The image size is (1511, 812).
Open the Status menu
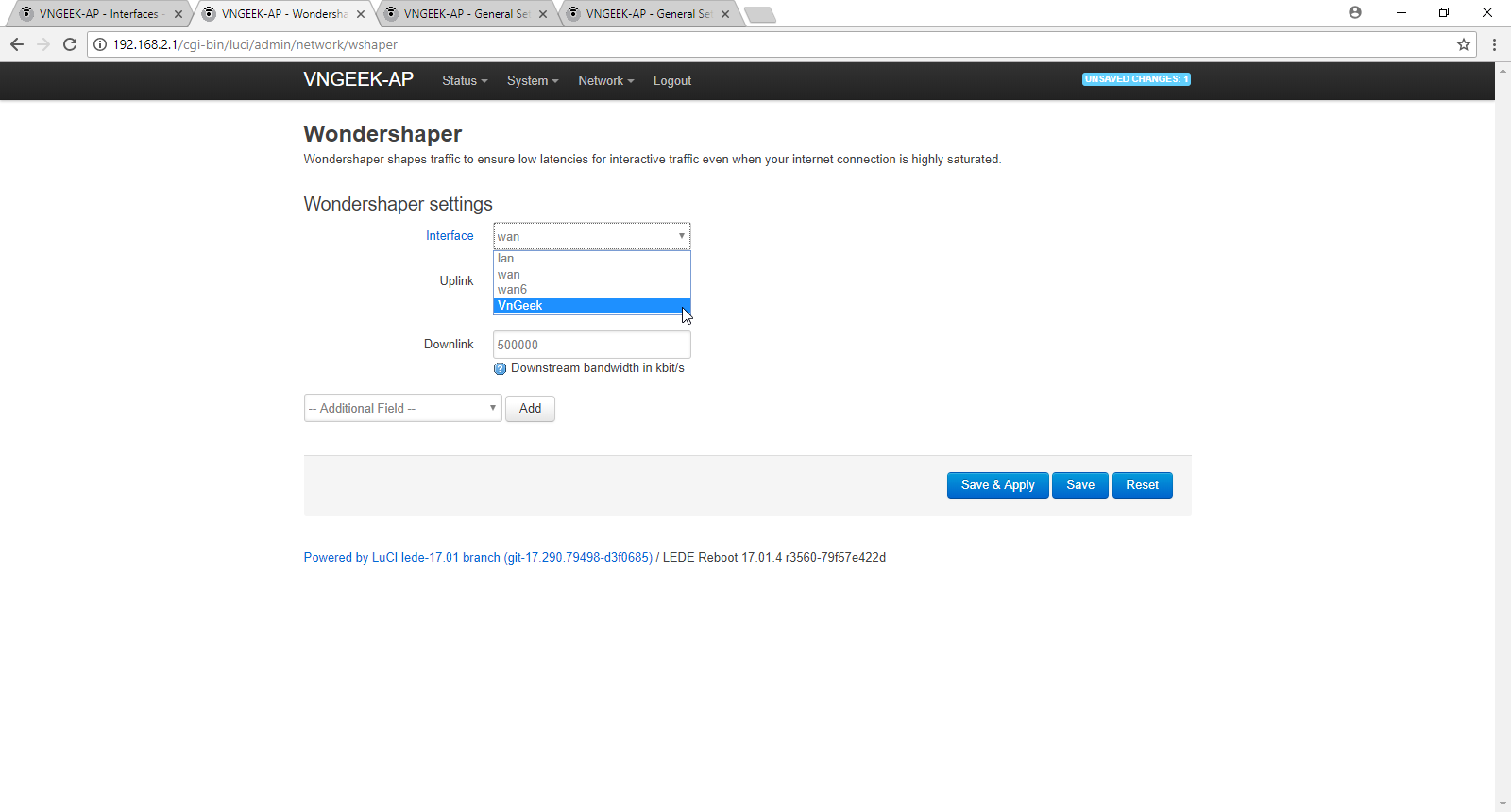(x=465, y=81)
